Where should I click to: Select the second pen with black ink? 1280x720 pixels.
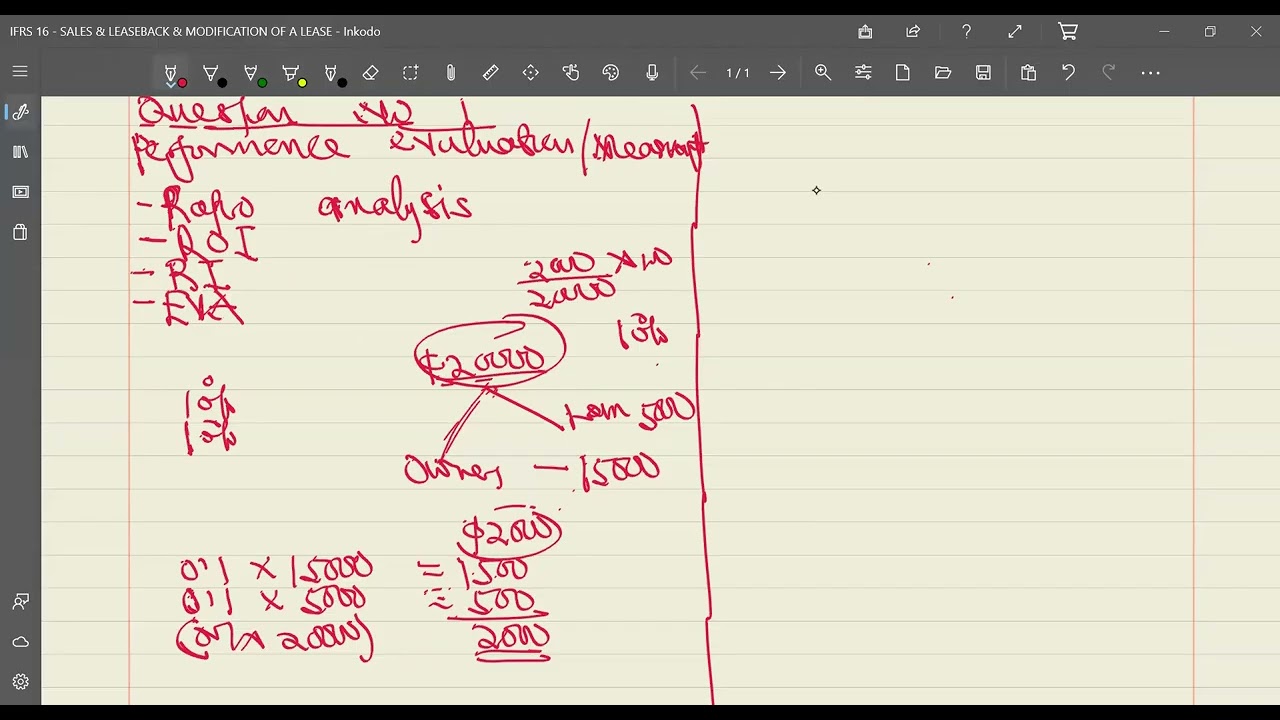[x=212, y=73]
